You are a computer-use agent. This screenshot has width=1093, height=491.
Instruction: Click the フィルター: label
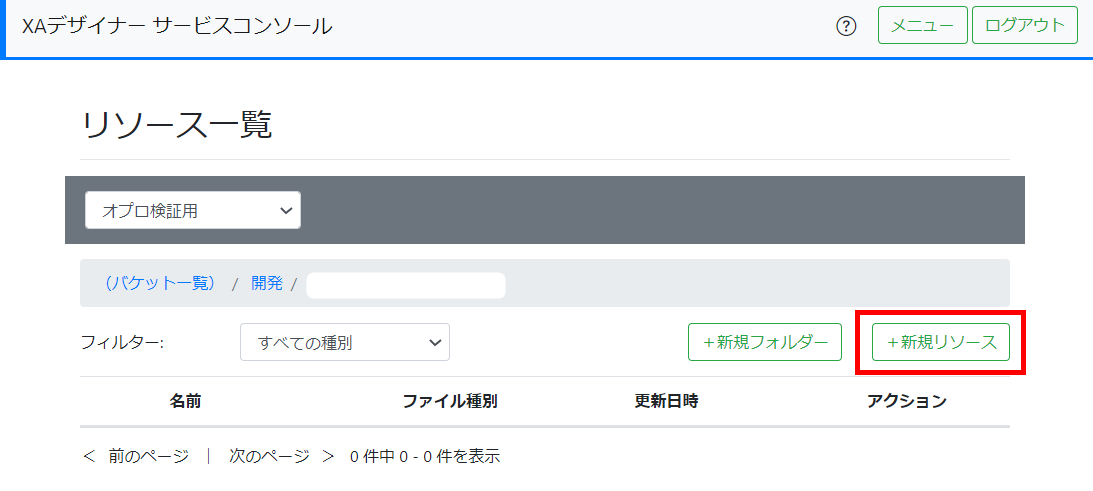pyautogui.click(x=121, y=342)
